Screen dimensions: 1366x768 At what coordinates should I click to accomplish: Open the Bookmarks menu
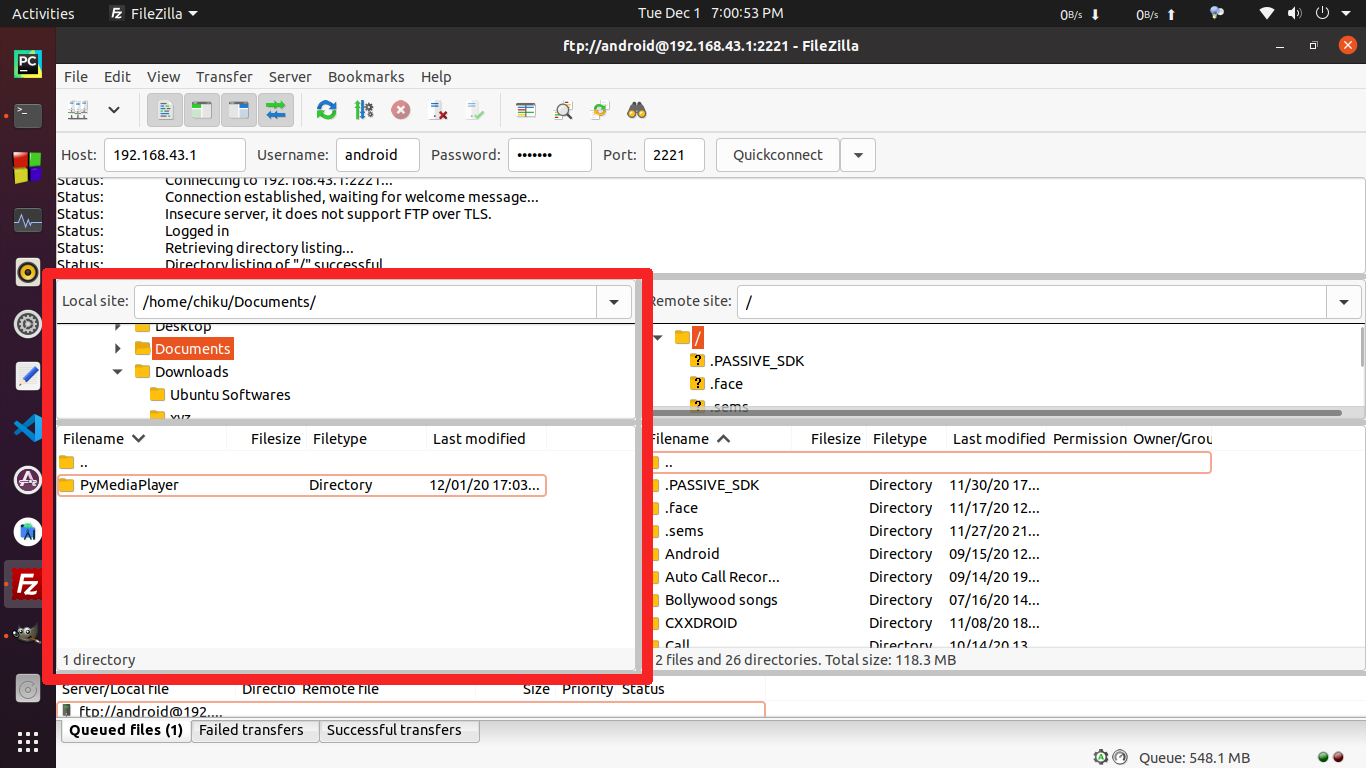tap(366, 77)
